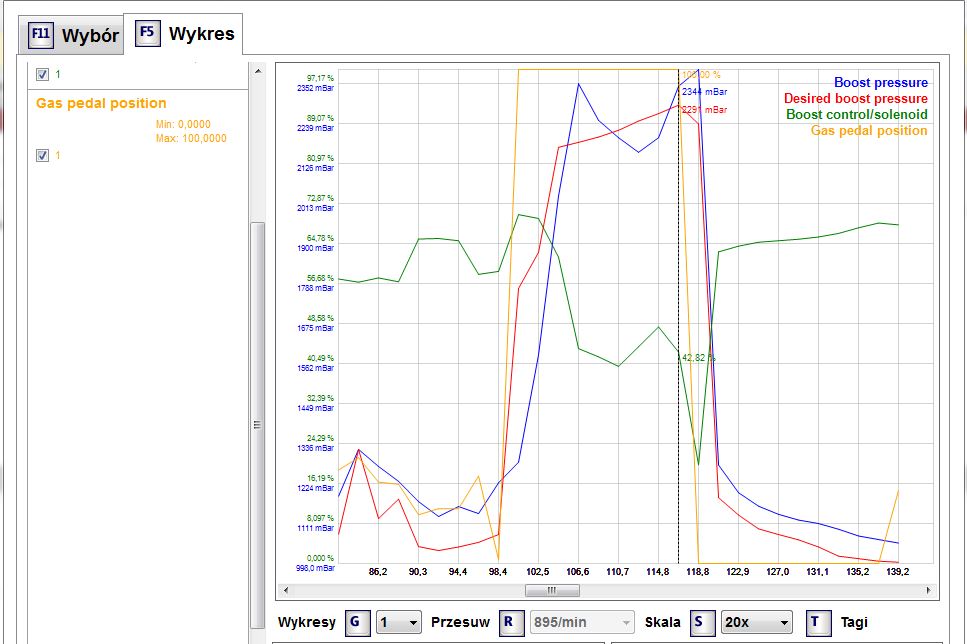Switch to the Wybór tab
This screenshot has height=644, width=967.
[72, 36]
